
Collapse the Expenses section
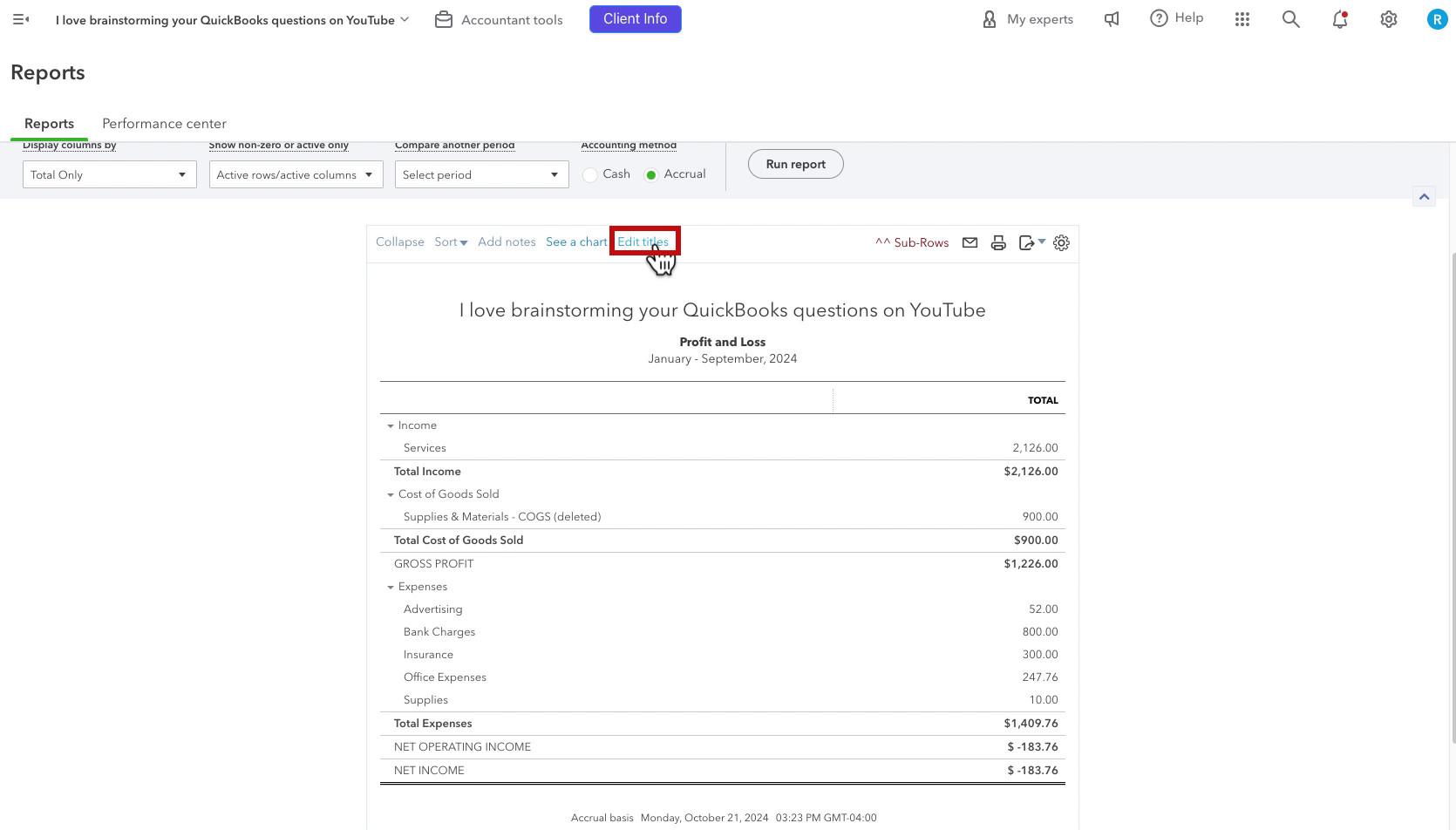(391, 587)
